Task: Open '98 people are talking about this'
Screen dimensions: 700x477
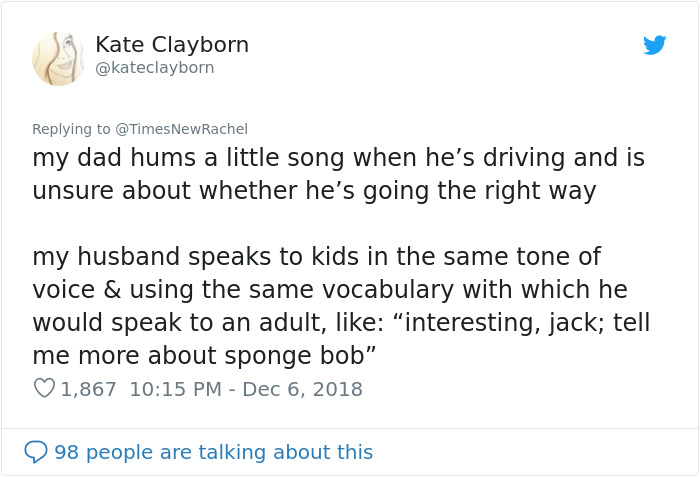Action: click(213, 452)
